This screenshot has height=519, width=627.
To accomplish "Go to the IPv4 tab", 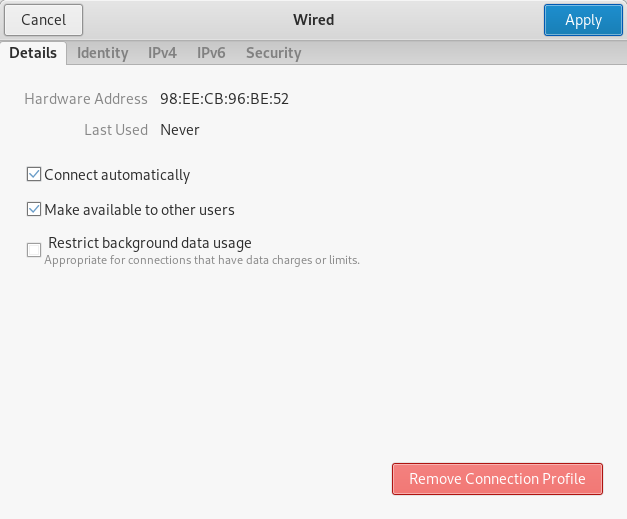I will [162, 53].
